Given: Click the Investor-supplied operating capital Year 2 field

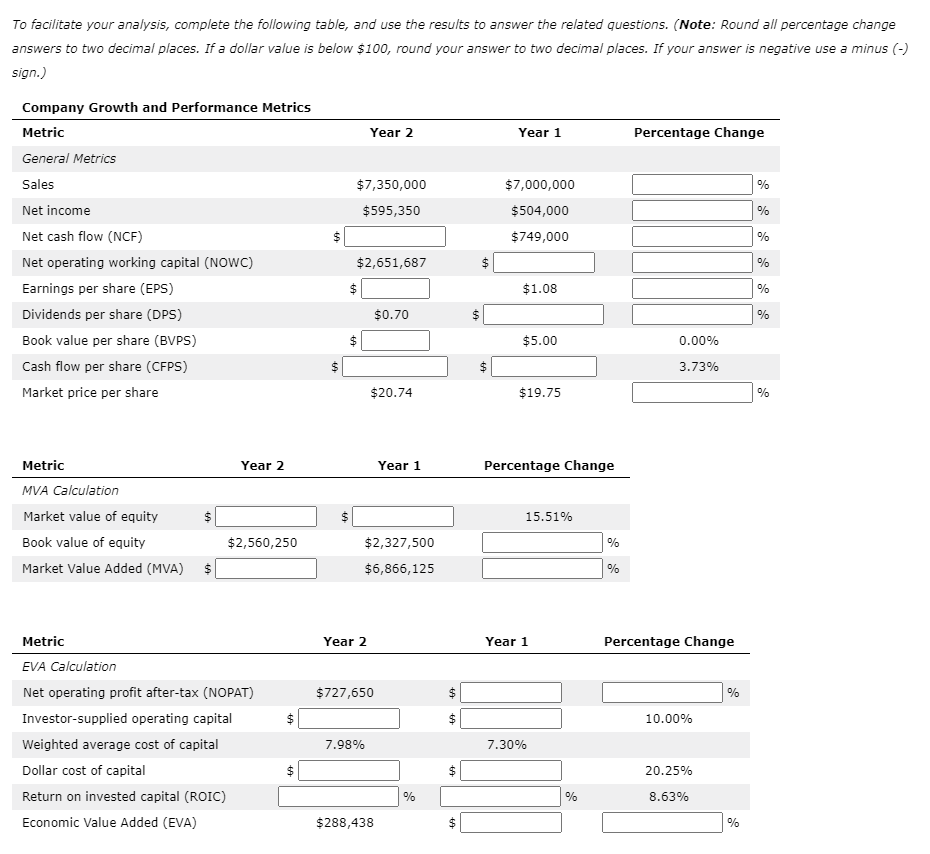Looking at the screenshot, I should [349, 718].
